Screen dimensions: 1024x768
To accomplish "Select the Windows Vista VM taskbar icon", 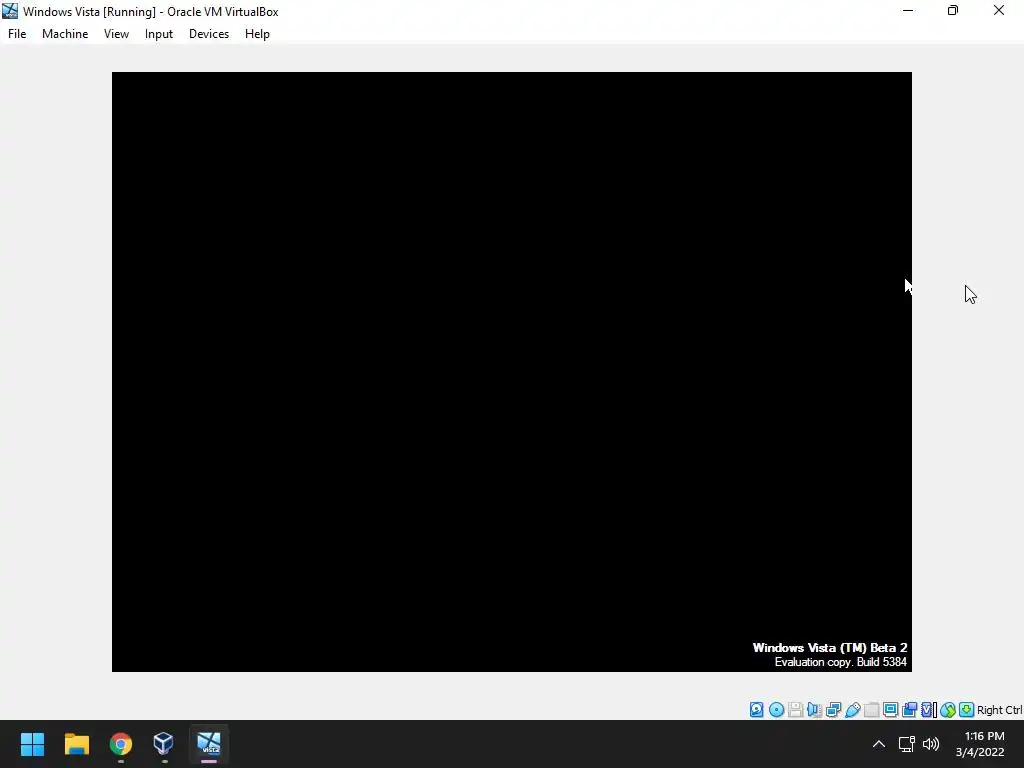I will (x=209, y=744).
